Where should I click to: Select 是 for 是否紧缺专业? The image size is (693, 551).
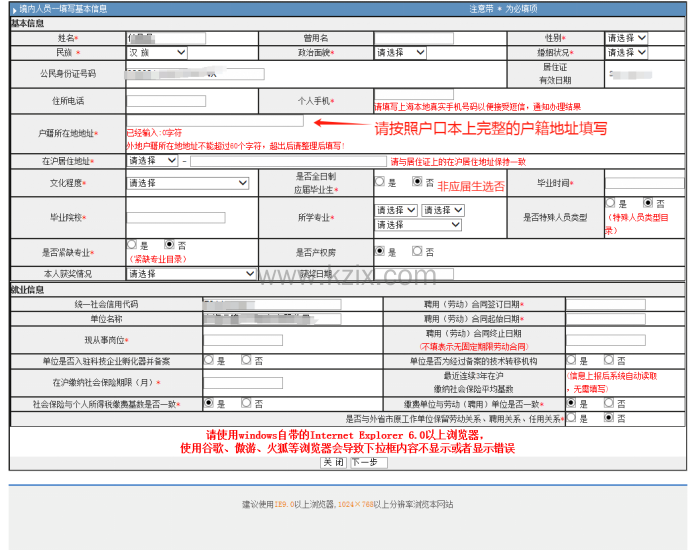point(132,244)
